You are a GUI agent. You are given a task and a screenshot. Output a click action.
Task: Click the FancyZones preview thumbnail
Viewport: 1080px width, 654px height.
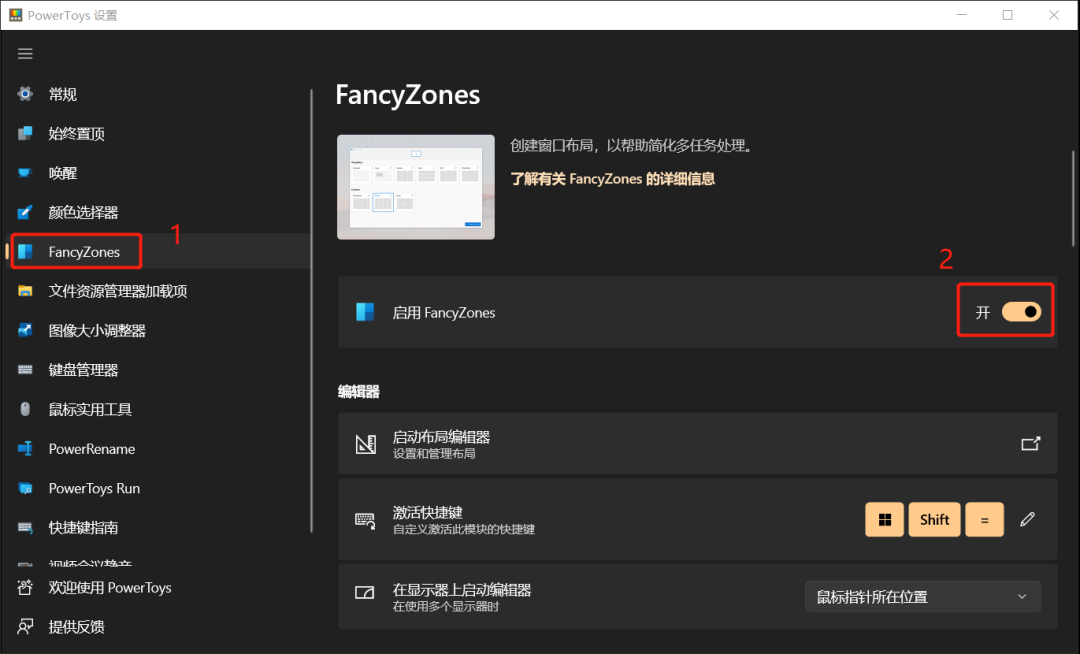click(415, 187)
